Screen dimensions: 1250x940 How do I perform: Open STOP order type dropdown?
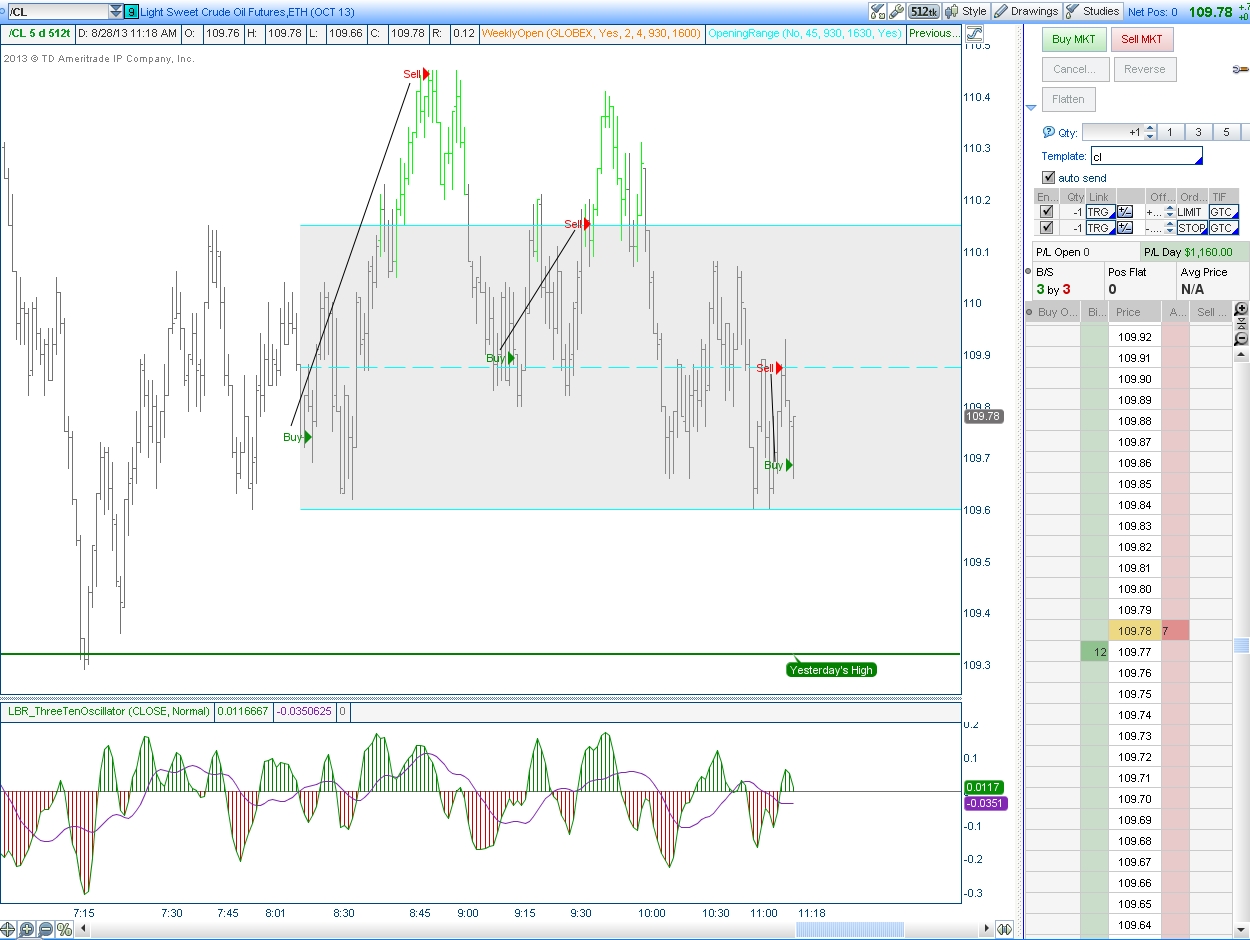coord(1192,228)
